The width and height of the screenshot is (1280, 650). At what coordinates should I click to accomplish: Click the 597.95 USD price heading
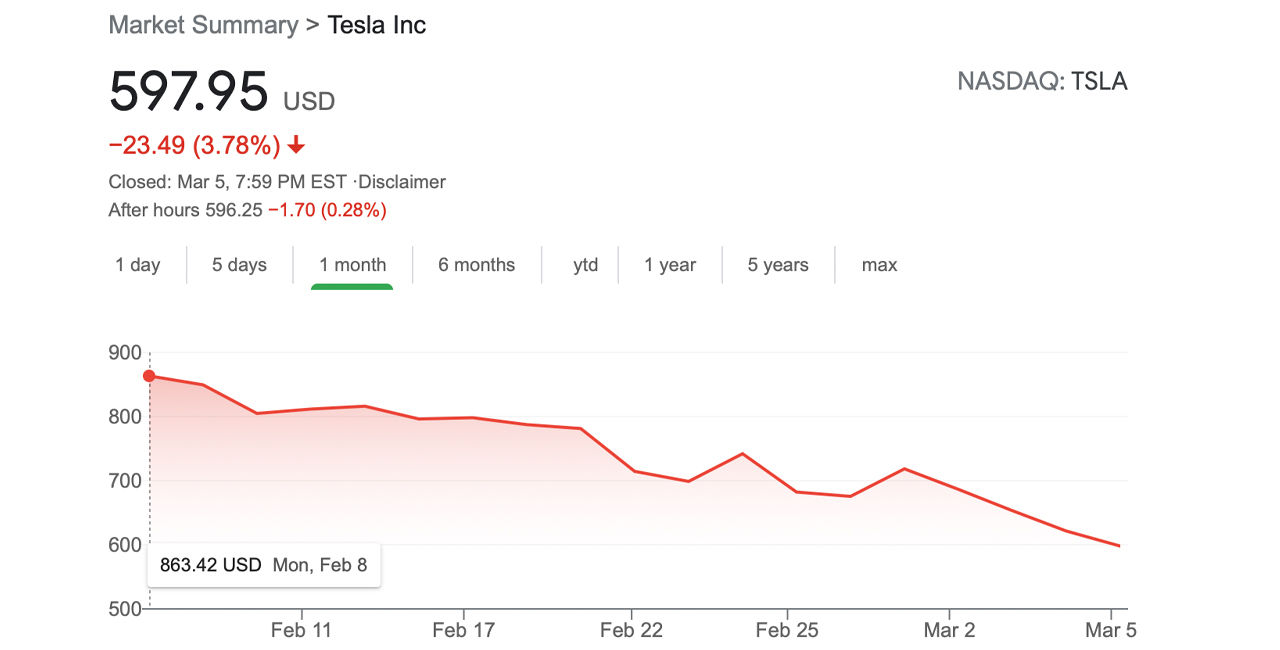(221, 93)
